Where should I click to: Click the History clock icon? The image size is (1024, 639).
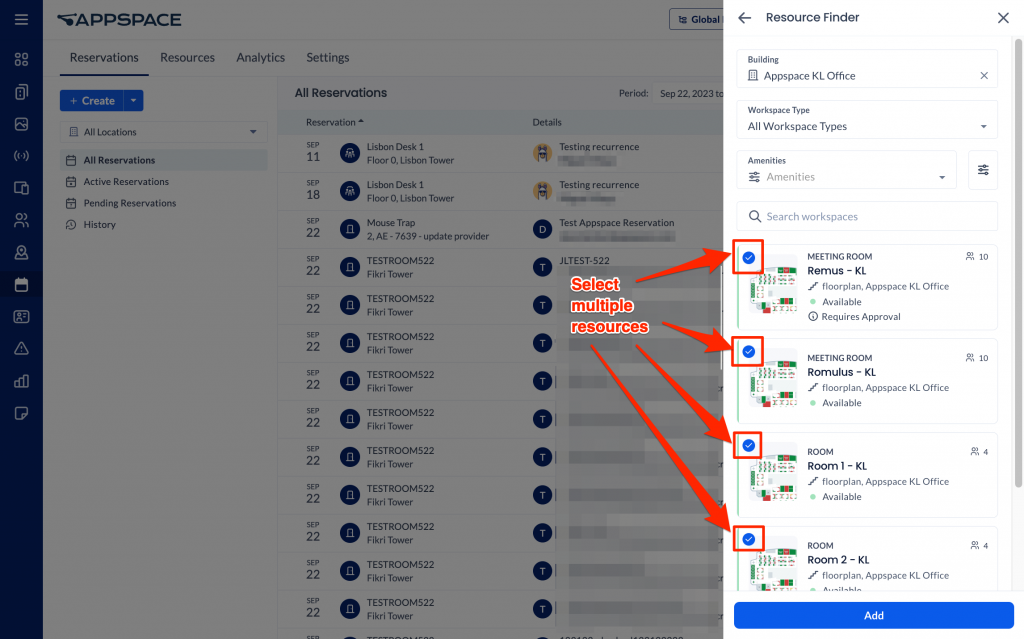pyautogui.click(x=71, y=225)
